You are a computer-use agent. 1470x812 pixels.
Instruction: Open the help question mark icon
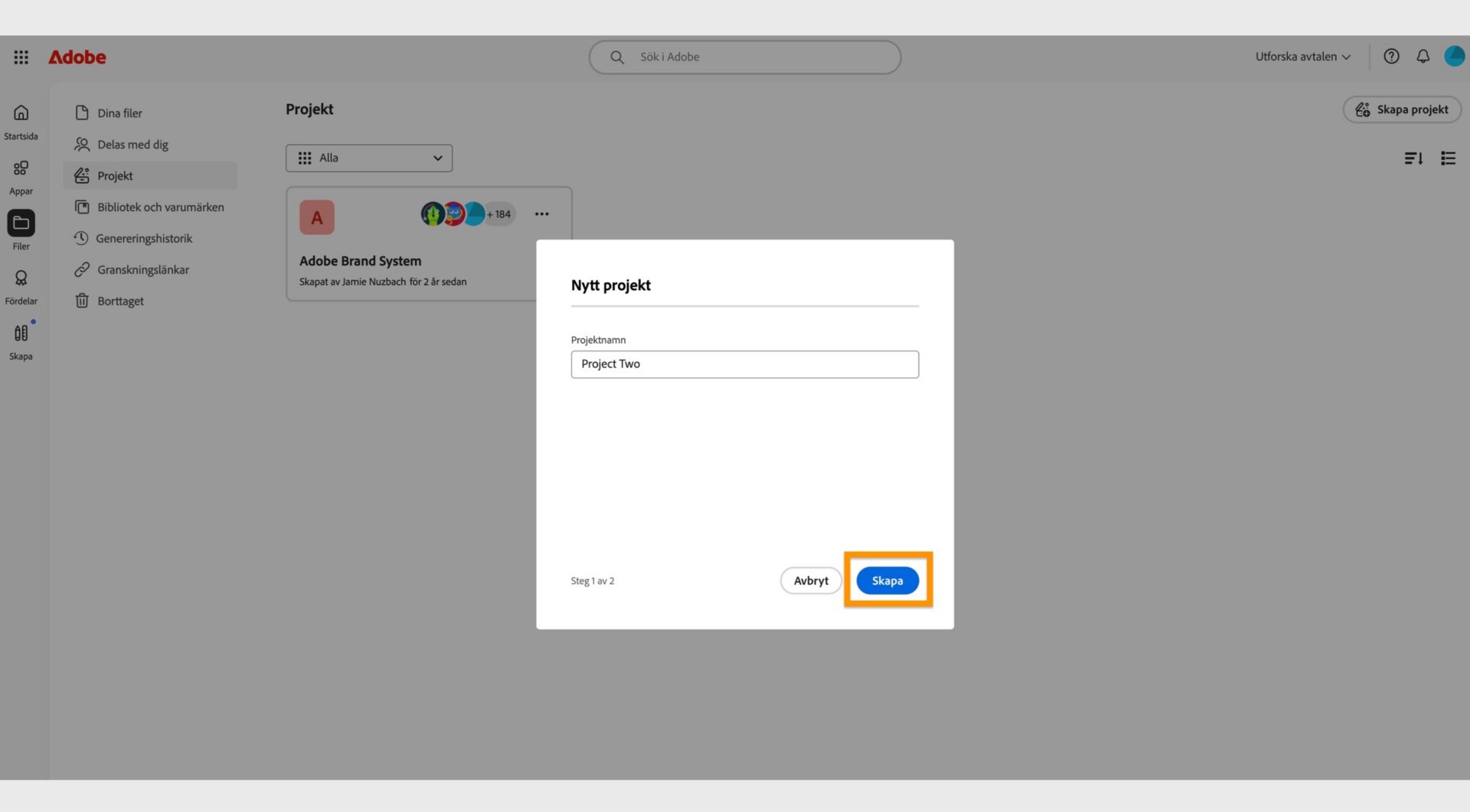click(x=1391, y=57)
